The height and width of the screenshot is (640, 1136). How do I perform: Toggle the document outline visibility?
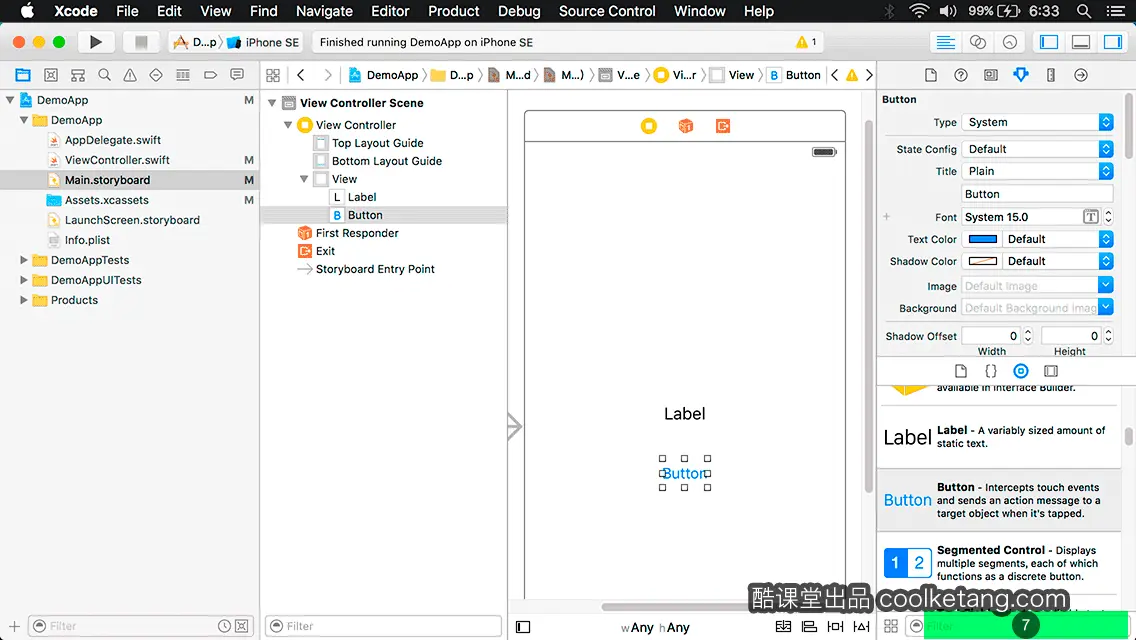click(523, 627)
